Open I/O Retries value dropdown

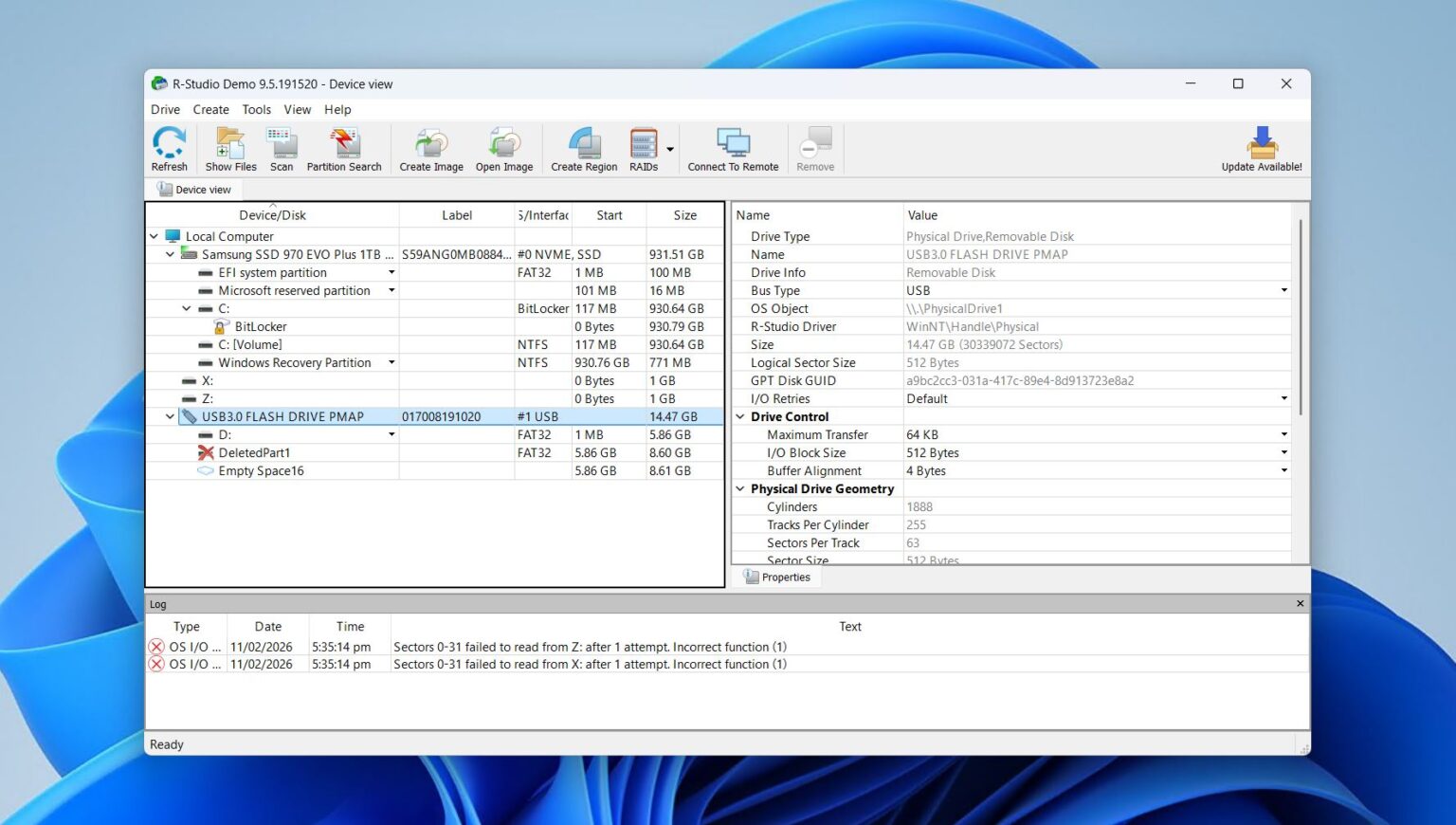coord(1284,398)
